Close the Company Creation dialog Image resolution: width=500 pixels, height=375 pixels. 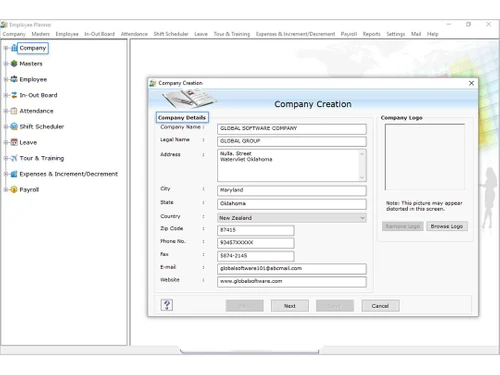tap(471, 83)
